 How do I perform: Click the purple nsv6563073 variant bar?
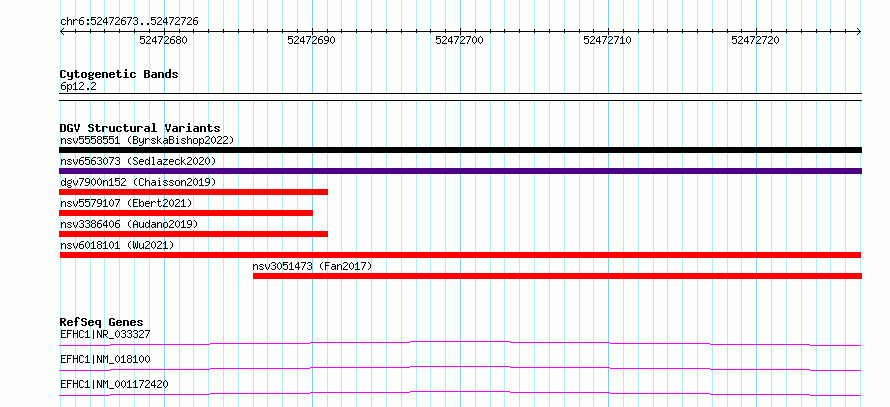tap(460, 171)
